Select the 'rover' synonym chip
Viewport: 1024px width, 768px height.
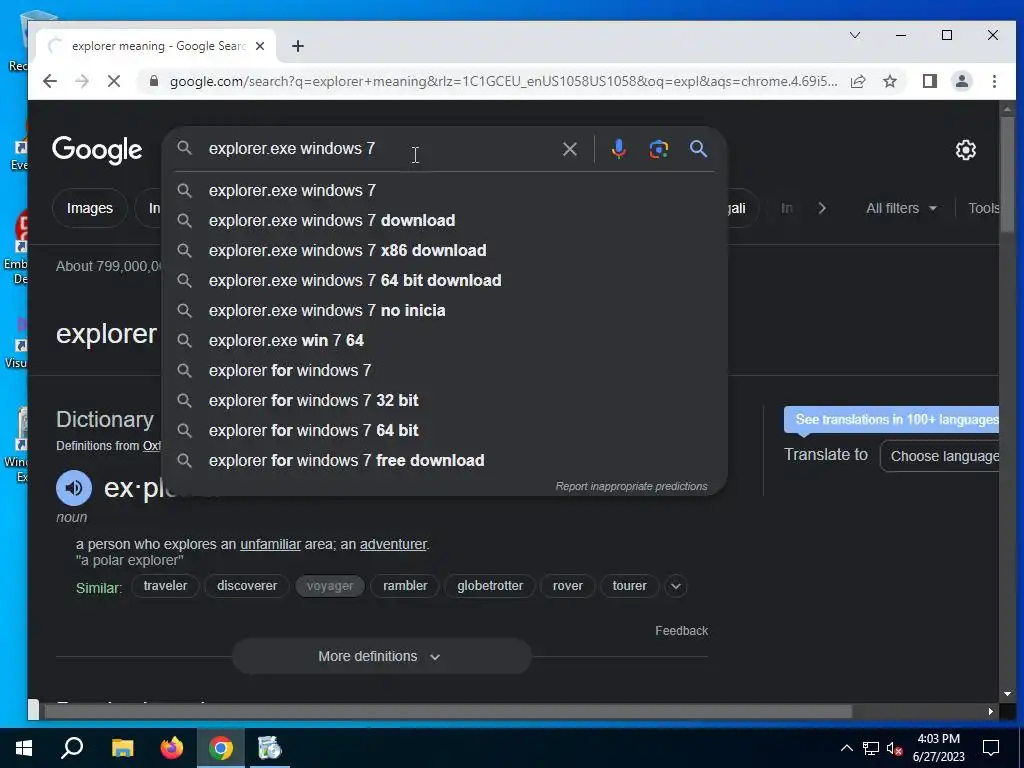568,586
